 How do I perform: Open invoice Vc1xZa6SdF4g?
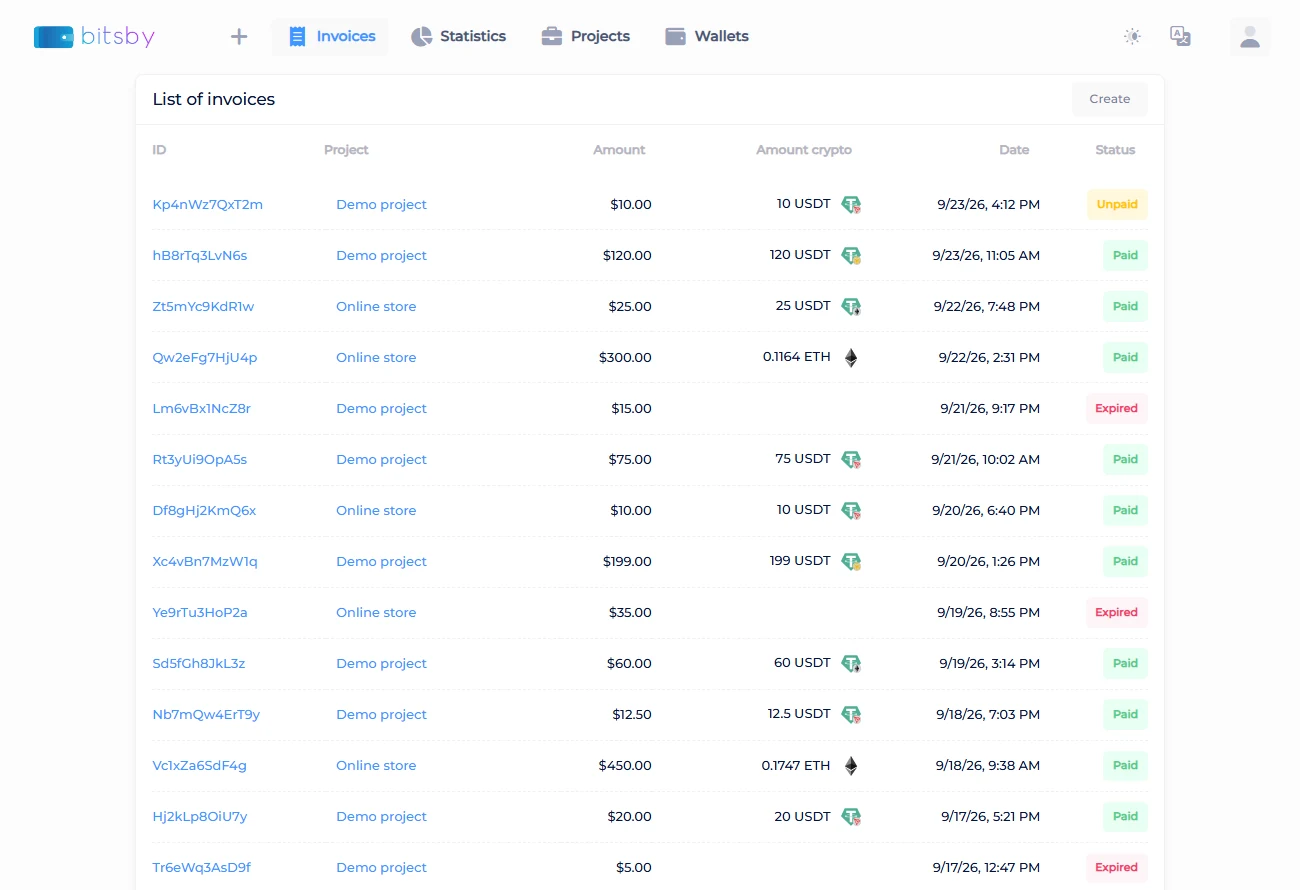[x=199, y=766]
